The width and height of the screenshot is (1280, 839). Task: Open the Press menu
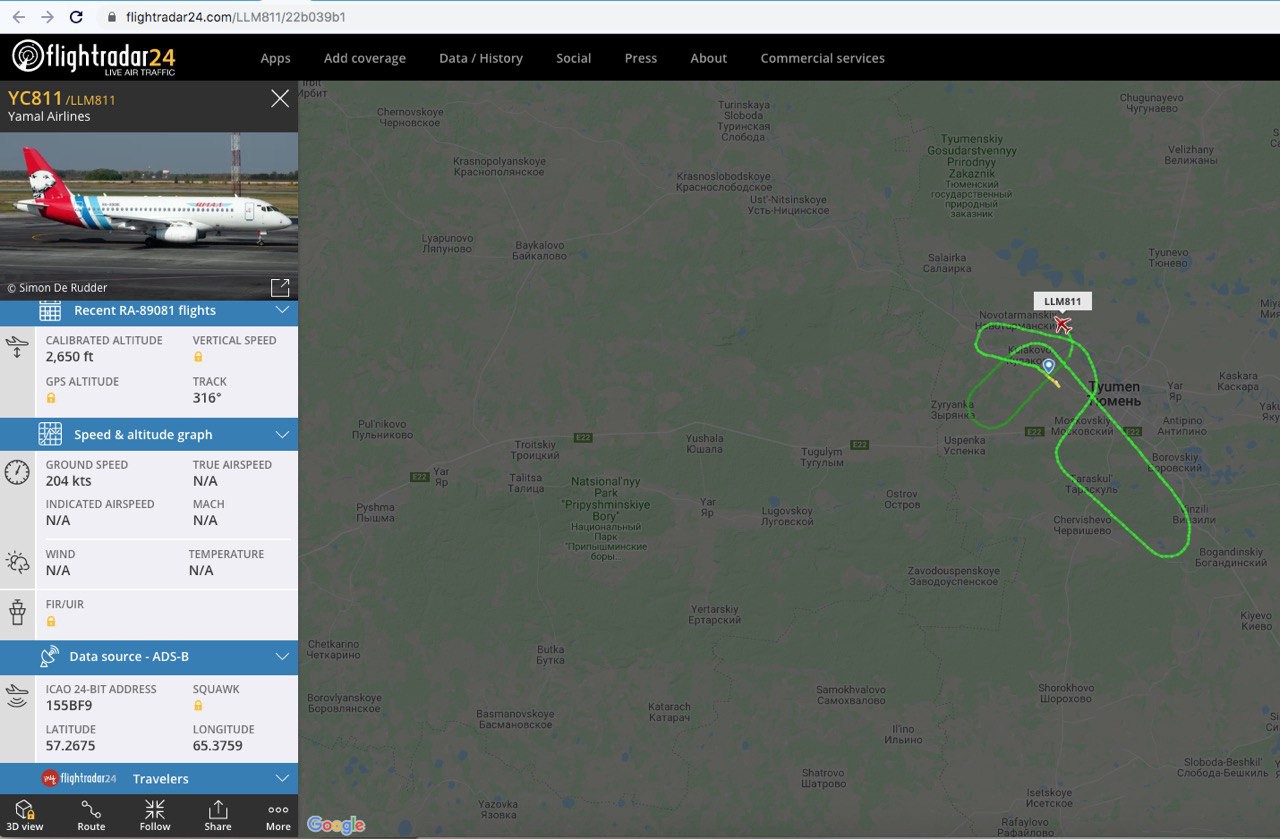point(641,58)
